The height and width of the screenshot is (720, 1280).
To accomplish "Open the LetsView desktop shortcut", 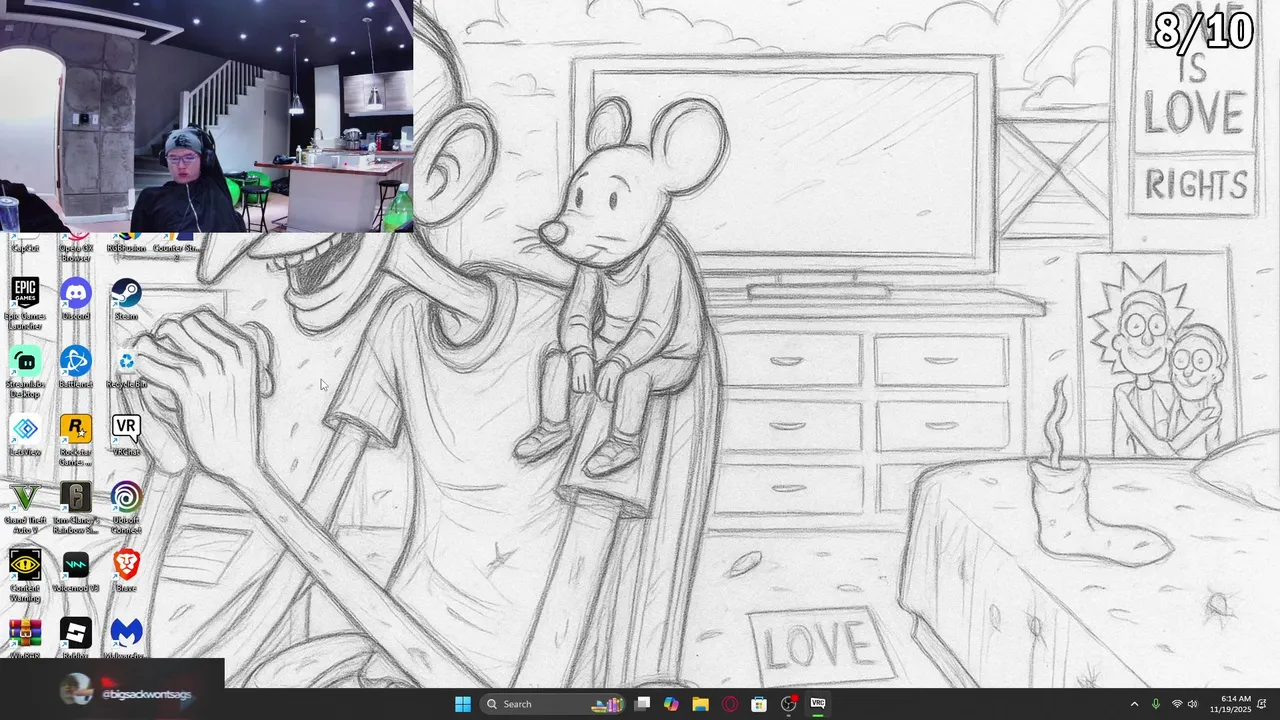I will [x=25, y=435].
